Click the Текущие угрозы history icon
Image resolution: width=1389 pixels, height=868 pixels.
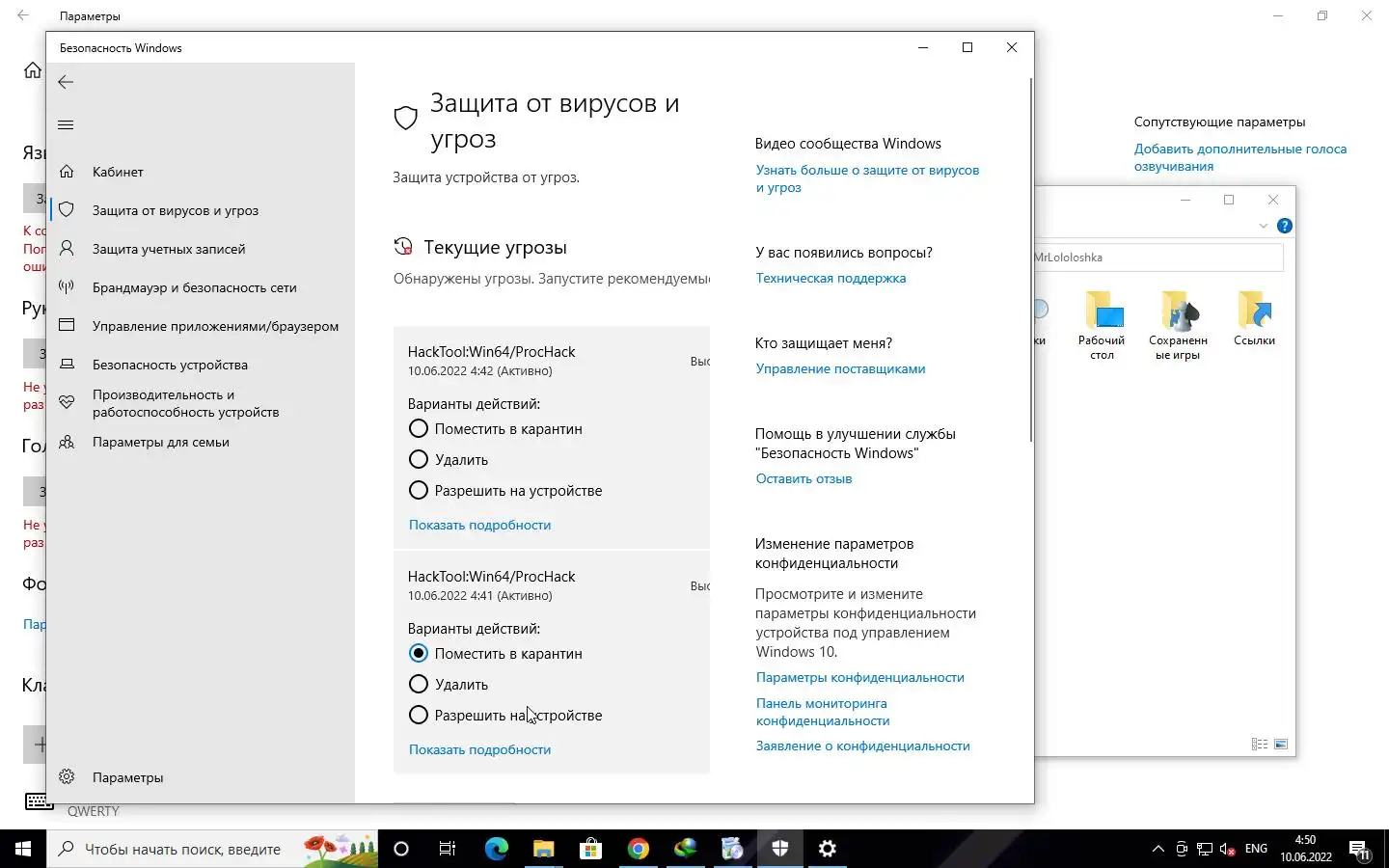pyautogui.click(x=403, y=247)
